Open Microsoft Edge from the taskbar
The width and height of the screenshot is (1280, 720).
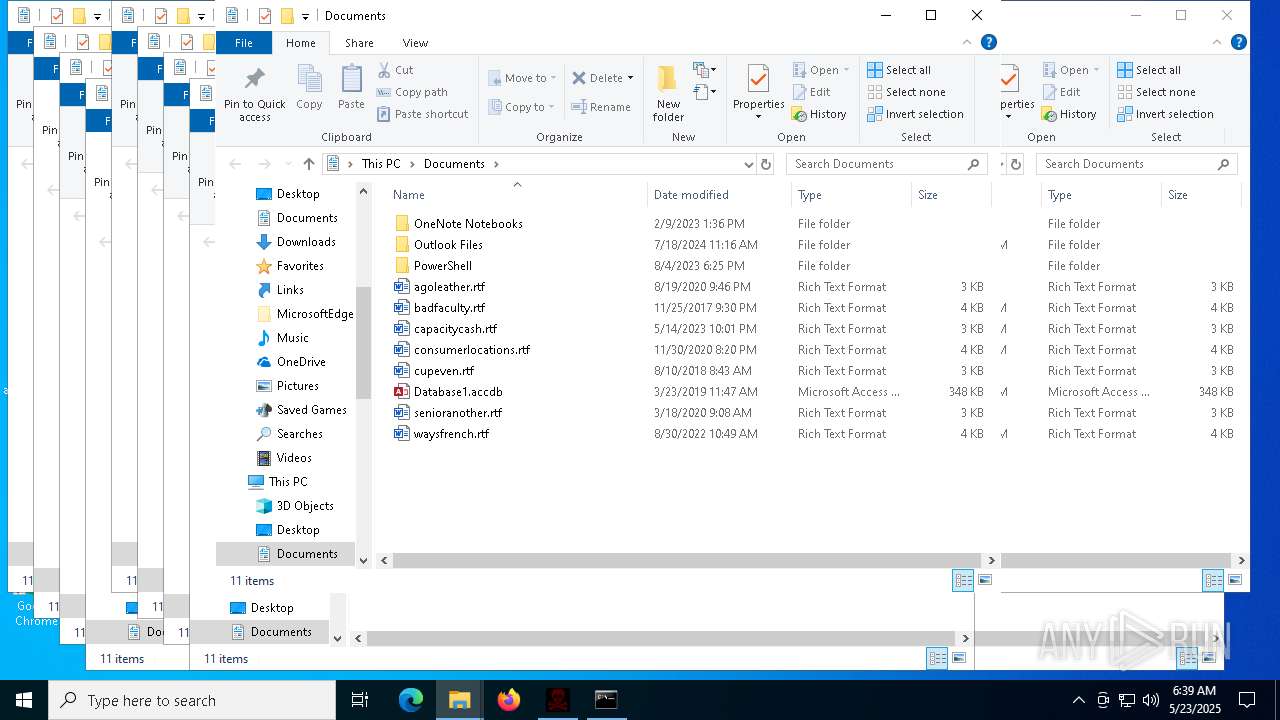411,700
